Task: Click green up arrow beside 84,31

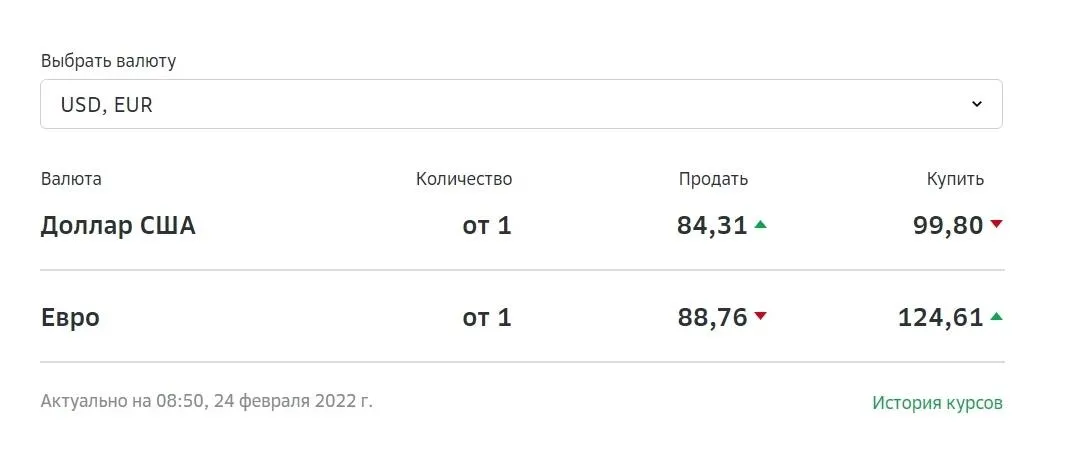Action: (x=761, y=225)
